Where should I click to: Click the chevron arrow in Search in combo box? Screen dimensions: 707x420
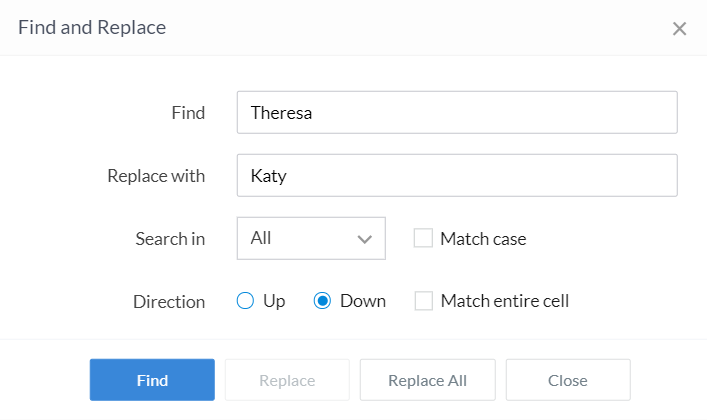pyautogui.click(x=364, y=239)
